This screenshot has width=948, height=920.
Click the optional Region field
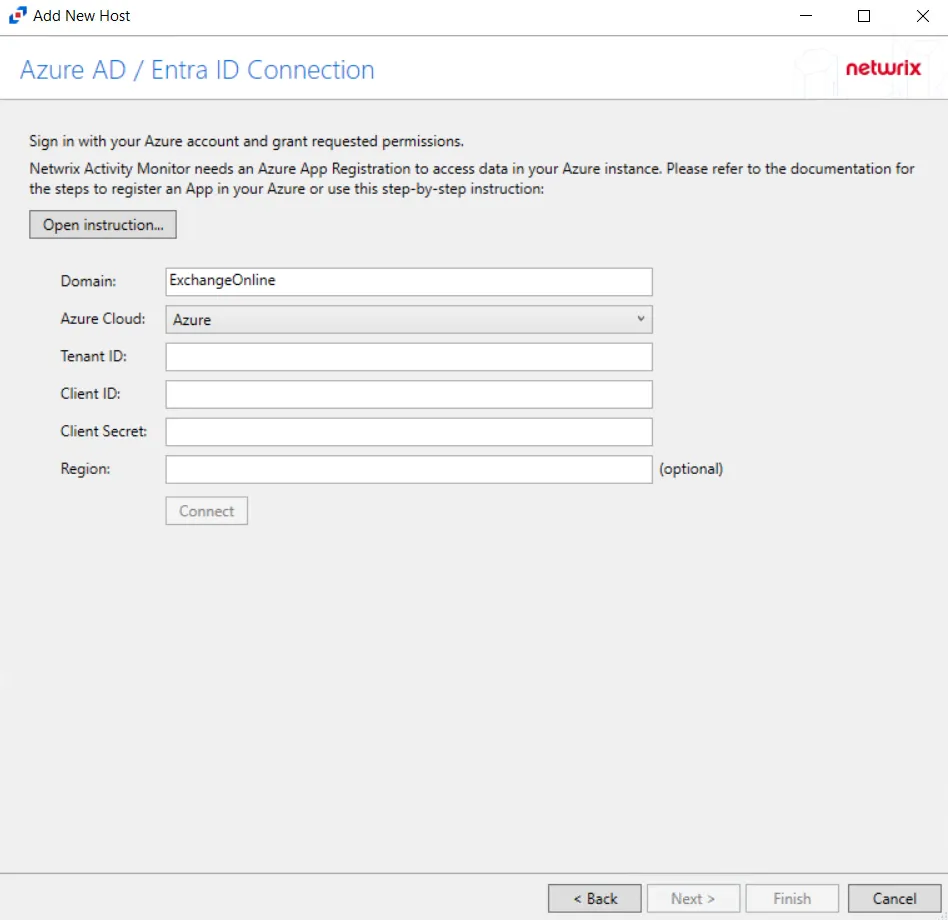[x=409, y=469]
